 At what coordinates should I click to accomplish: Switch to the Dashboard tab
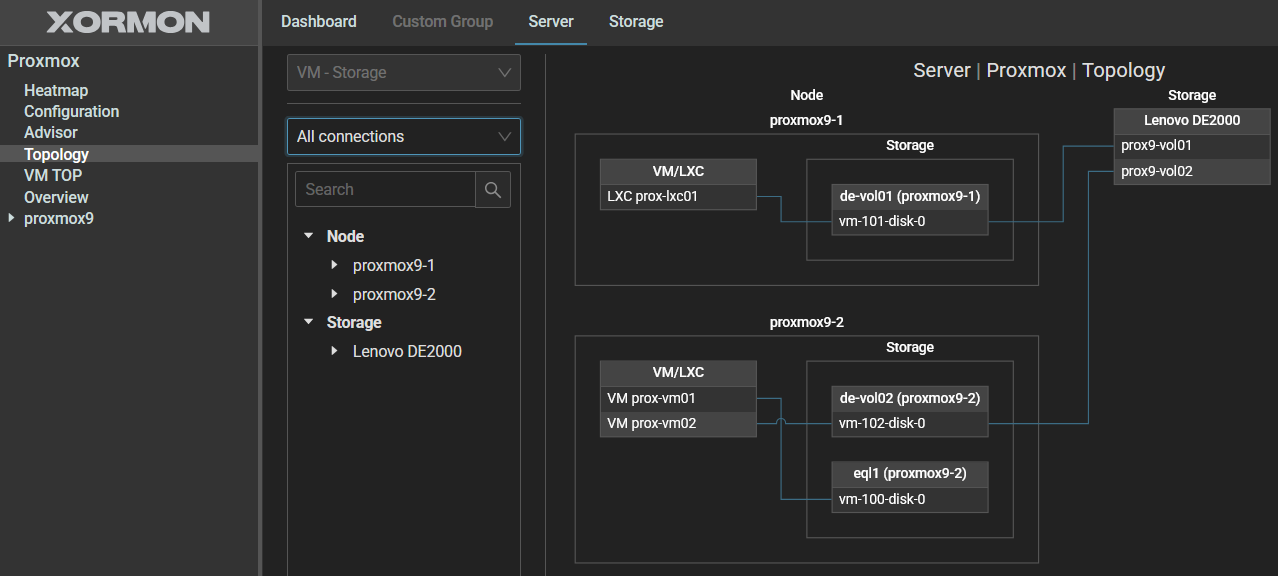318,22
